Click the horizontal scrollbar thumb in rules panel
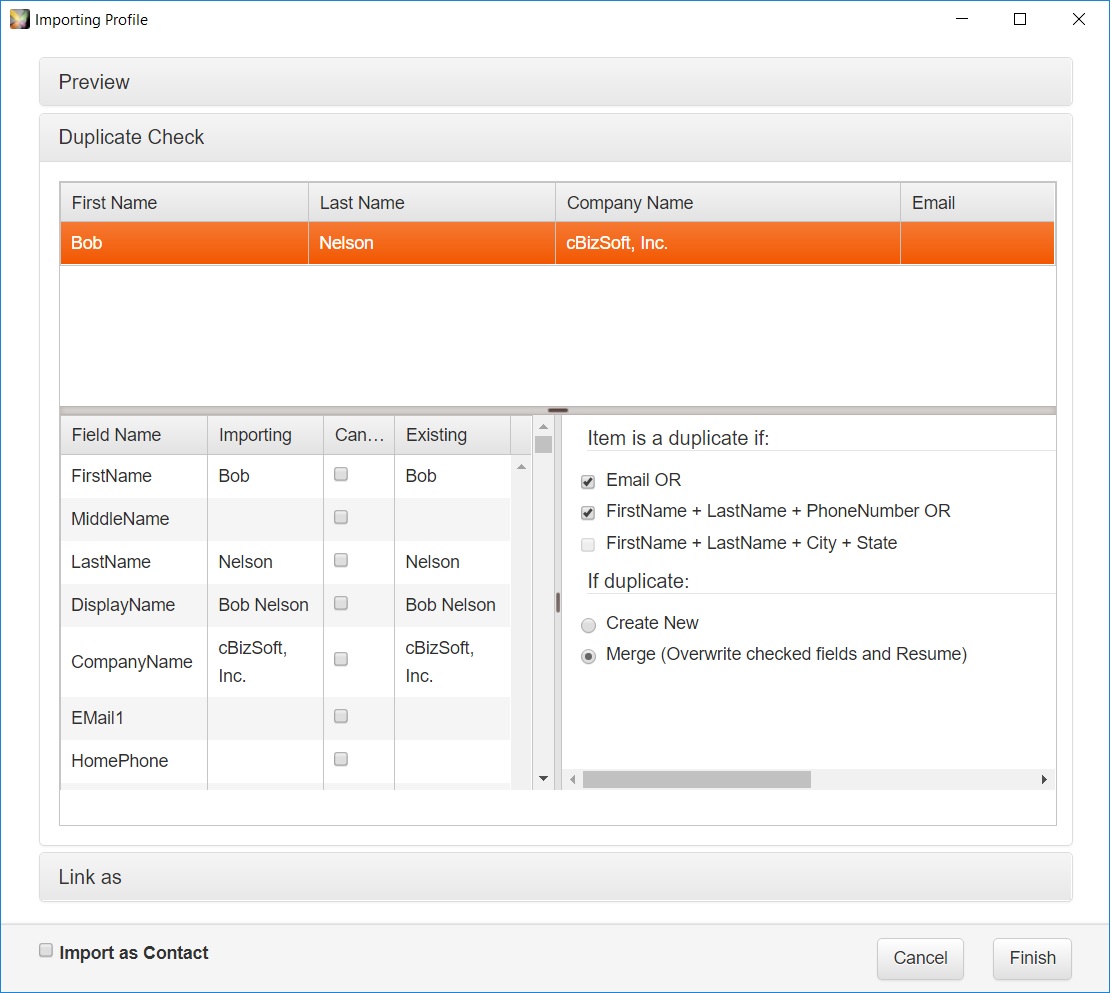Screen dimensions: 1111x993 (x=697, y=780)
